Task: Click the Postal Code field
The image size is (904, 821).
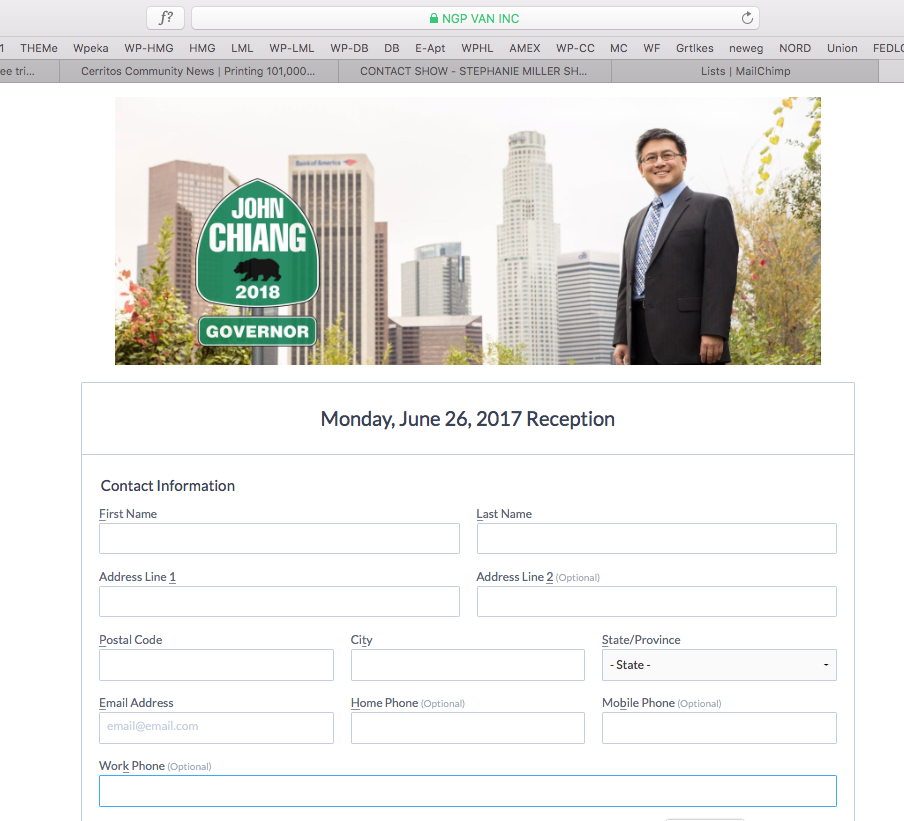Action: 216,665
